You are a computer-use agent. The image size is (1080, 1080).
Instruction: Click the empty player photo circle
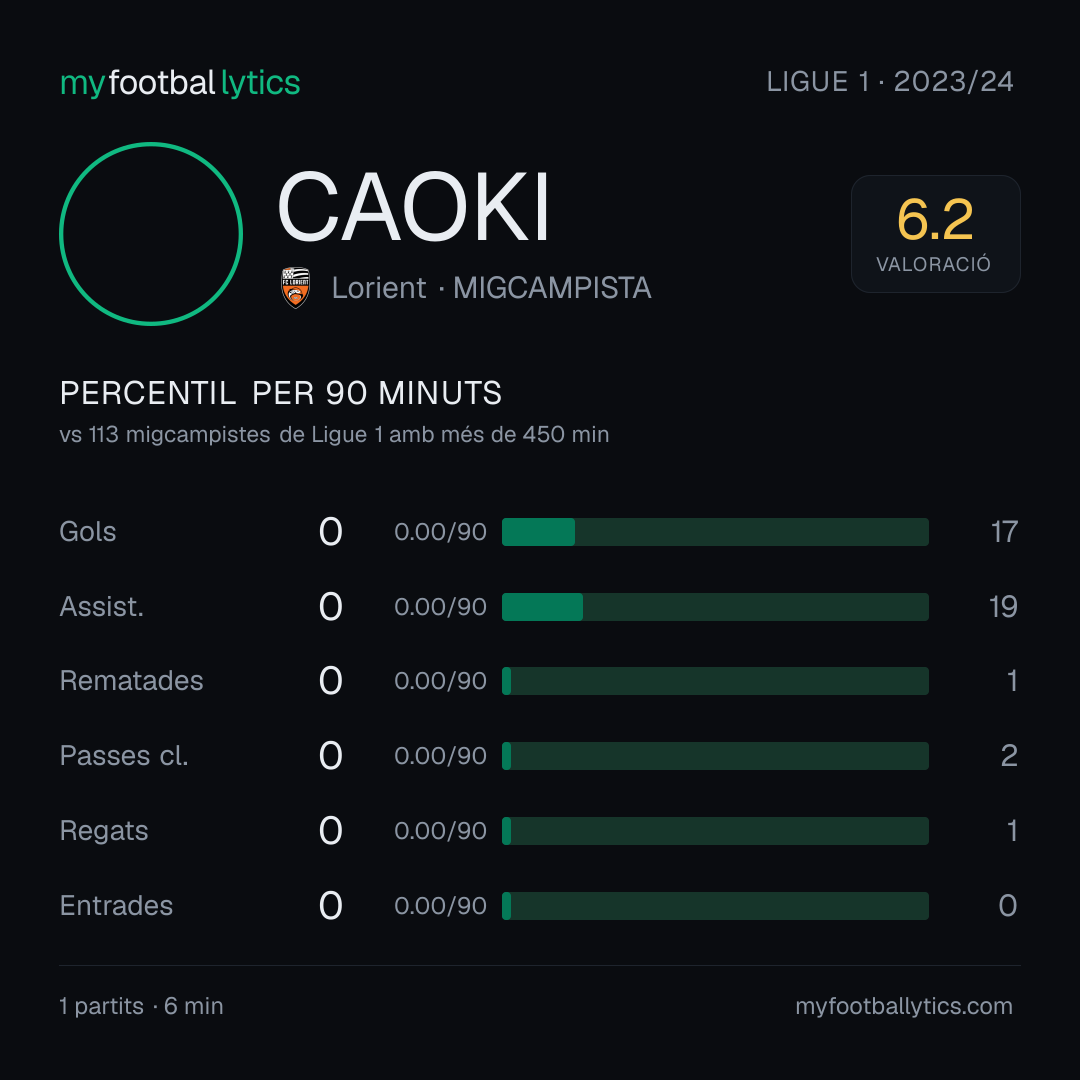pyautogui.click(x=151, y=233)
